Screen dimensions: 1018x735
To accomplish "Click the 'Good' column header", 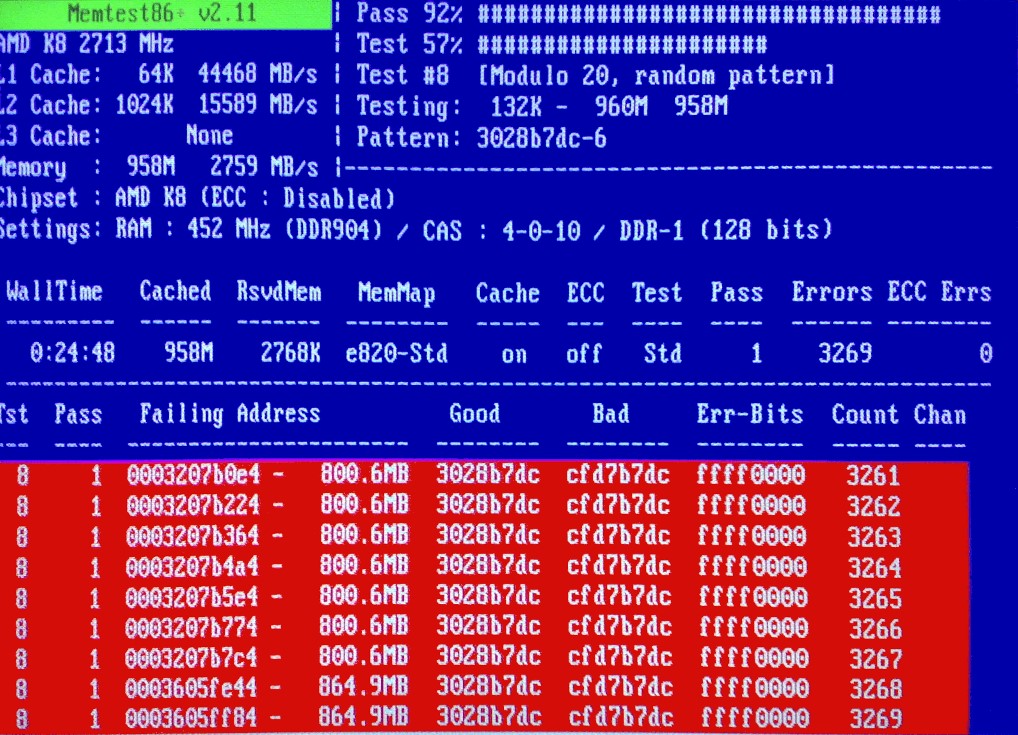I will pos(474,414).
